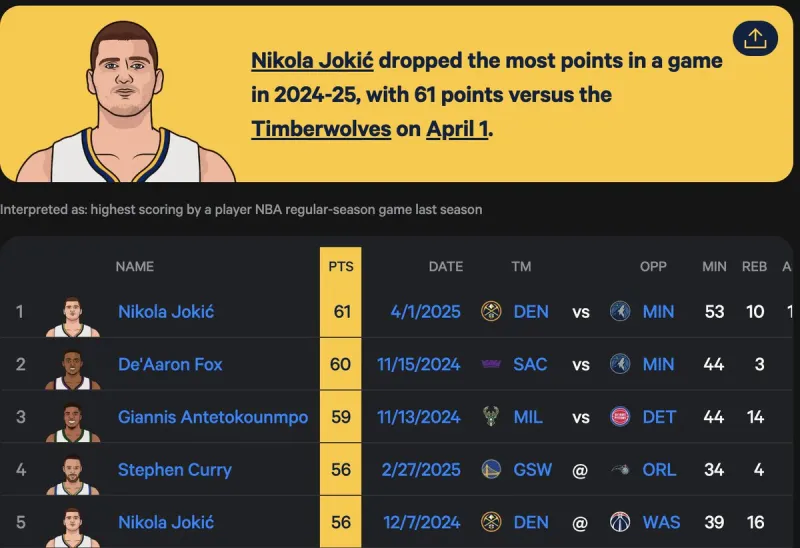The image size is (800, 548).
Task: Click the Orlando Magic logo icon
Action: pos(620,469)
